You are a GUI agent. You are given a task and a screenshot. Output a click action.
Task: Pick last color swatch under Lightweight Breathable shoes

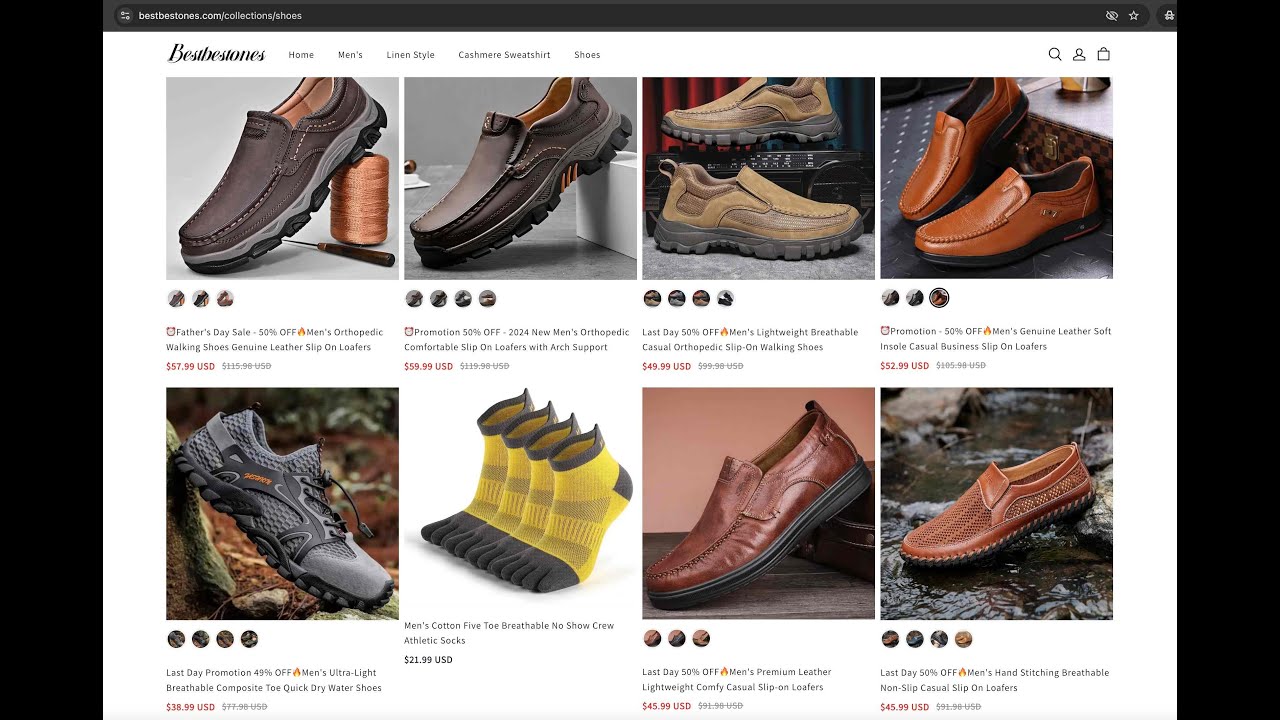(725, 298)
